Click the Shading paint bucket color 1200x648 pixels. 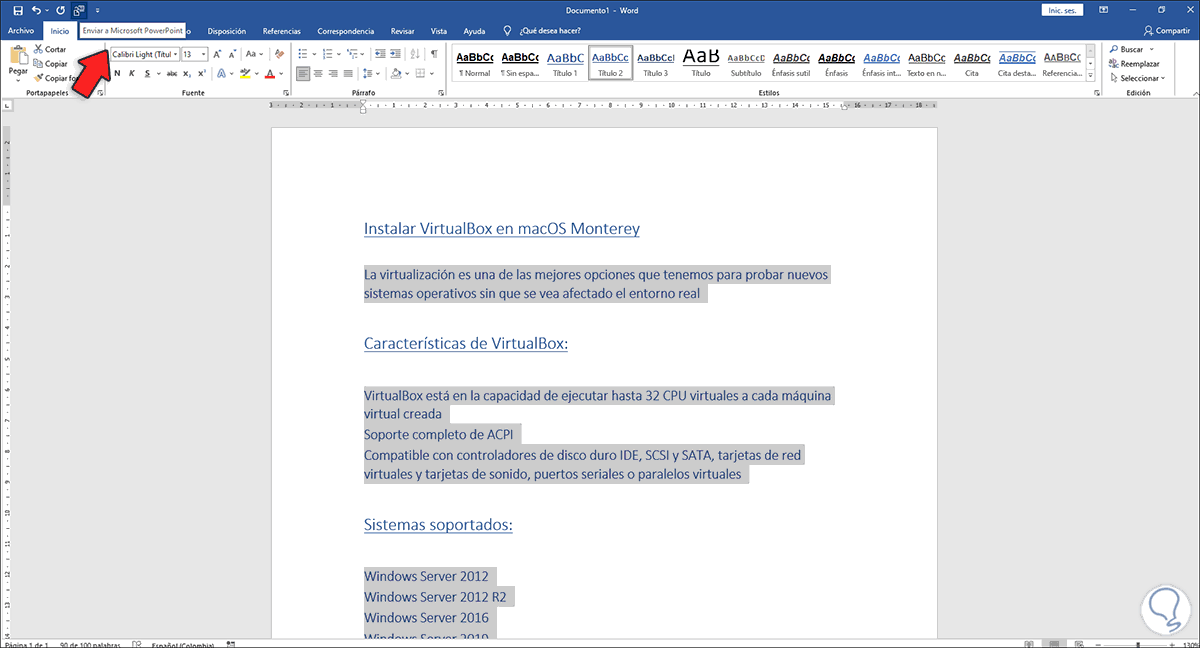click(395, 73)
